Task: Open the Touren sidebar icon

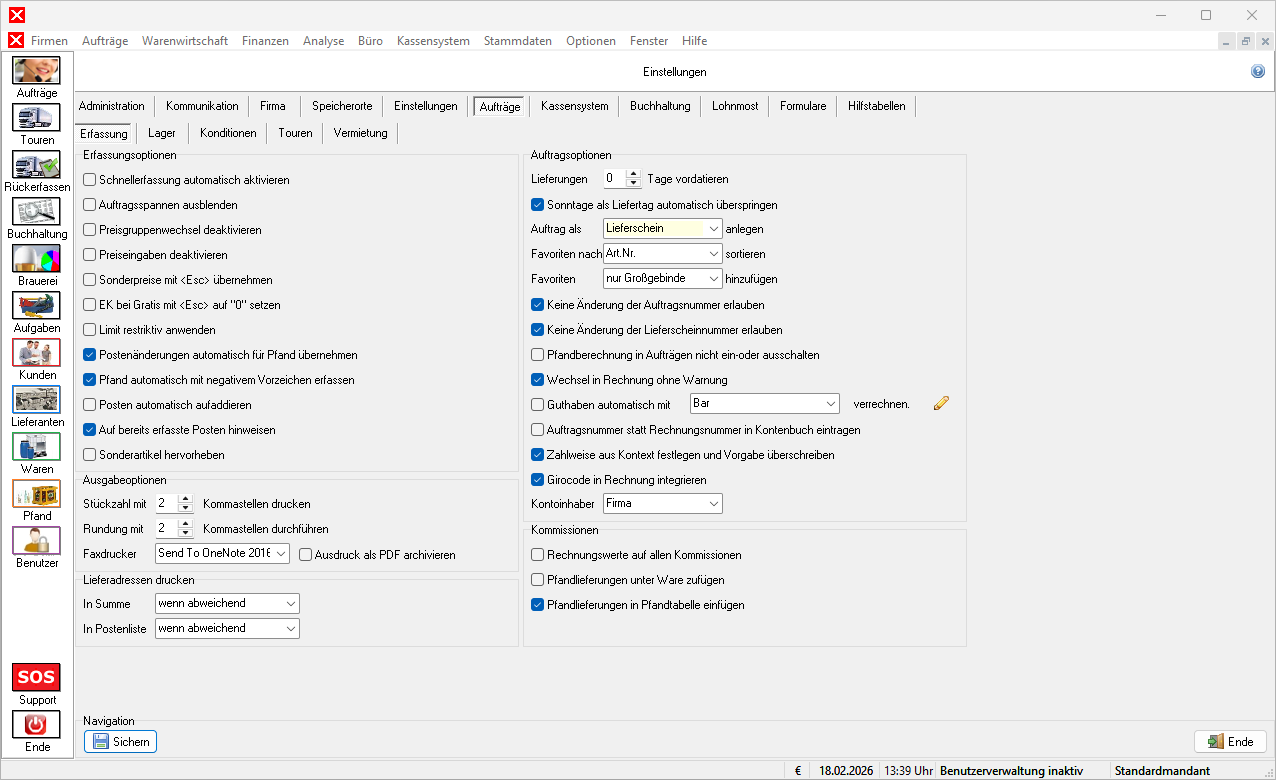Action: [x=36, y=118]
